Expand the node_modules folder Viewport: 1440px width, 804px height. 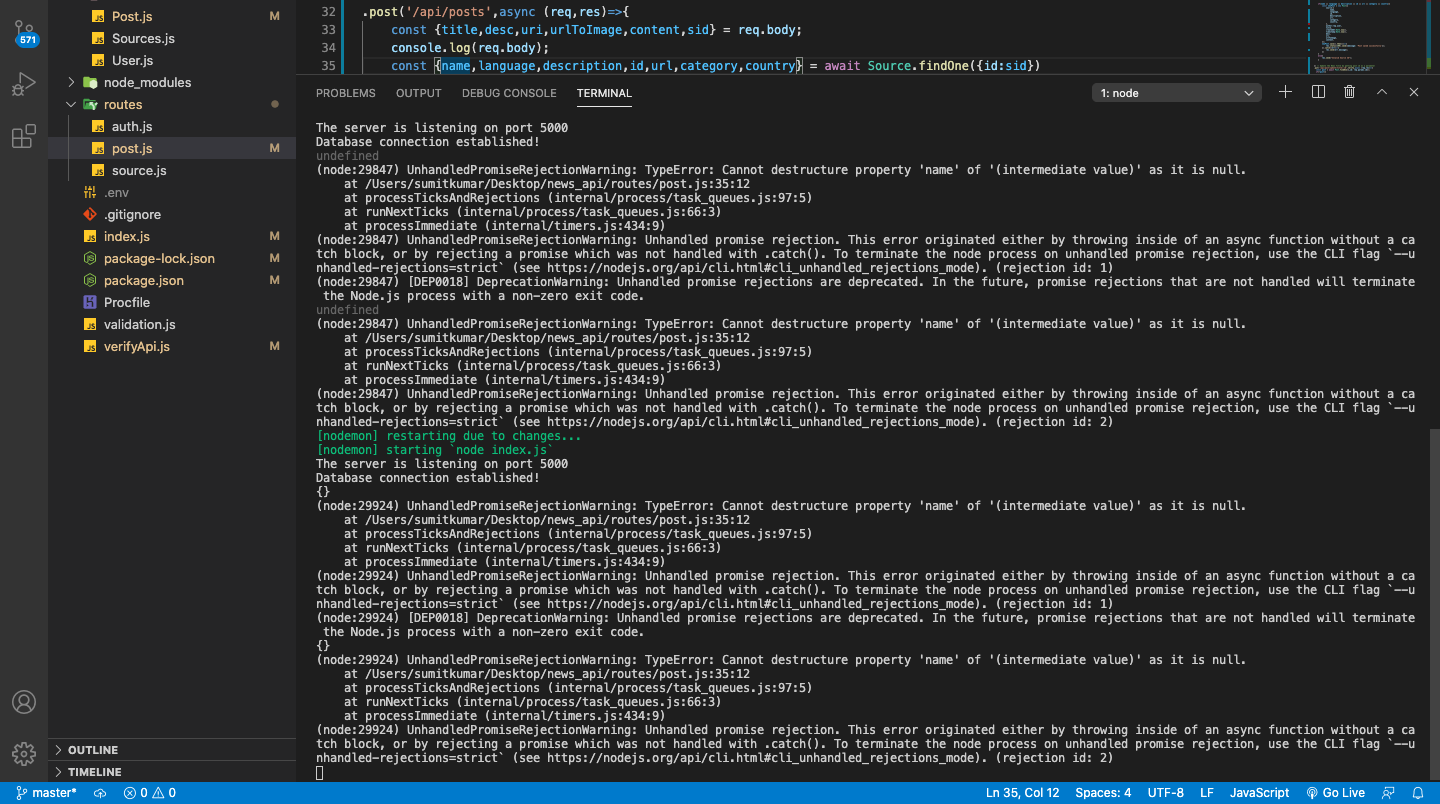click(x=172, y=82)
